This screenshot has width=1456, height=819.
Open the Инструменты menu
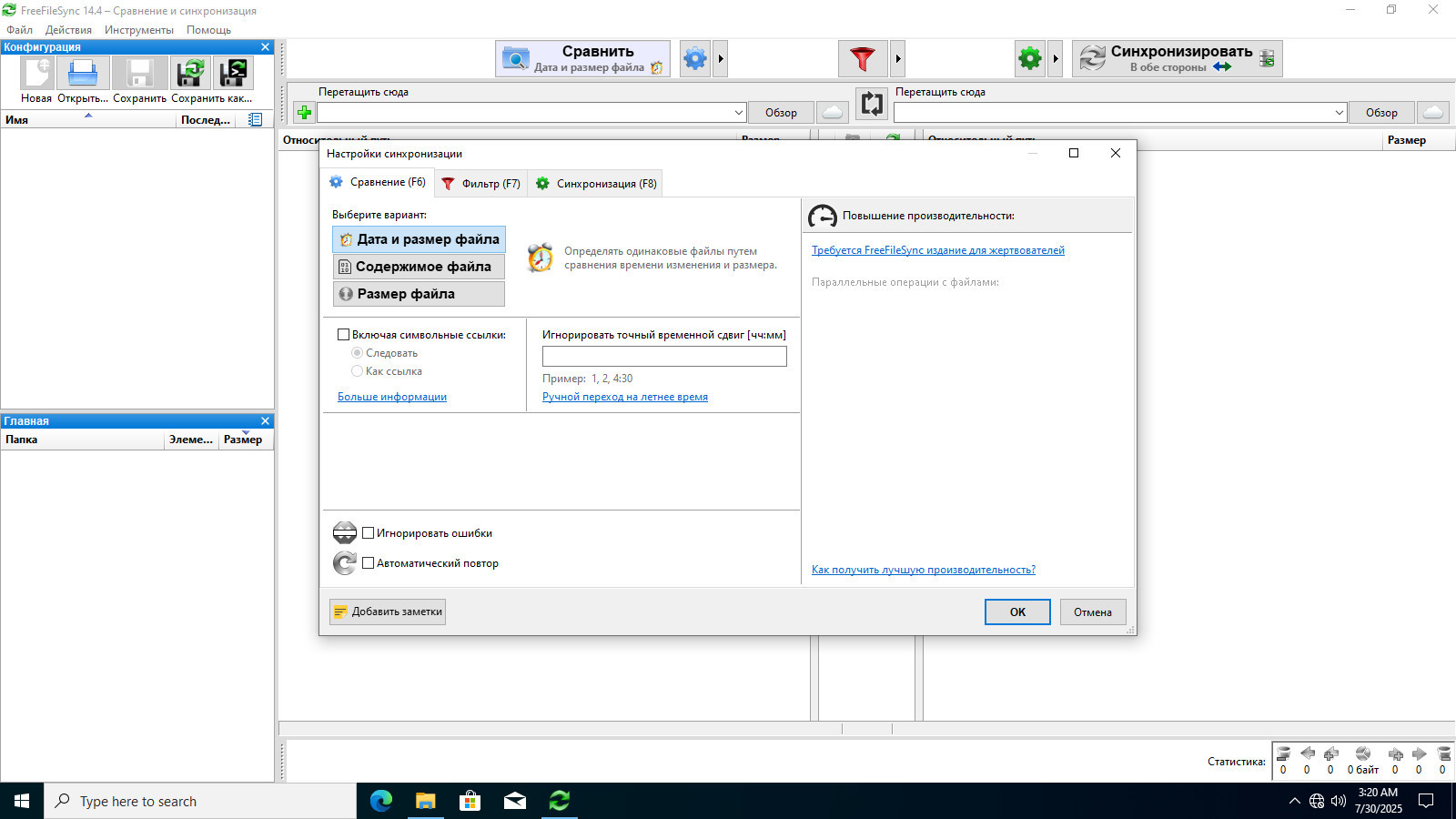coord(138,30)
